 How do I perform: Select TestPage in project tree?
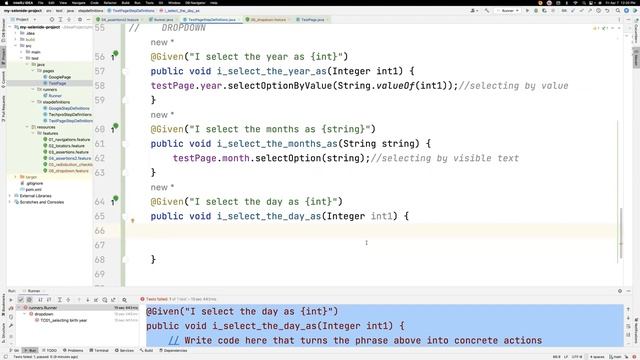[57, 83]
